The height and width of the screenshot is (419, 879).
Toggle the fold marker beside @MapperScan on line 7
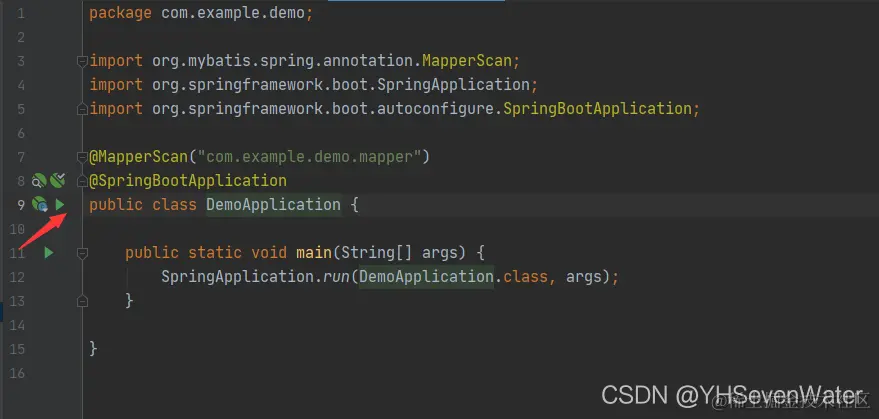coord(82,157)
